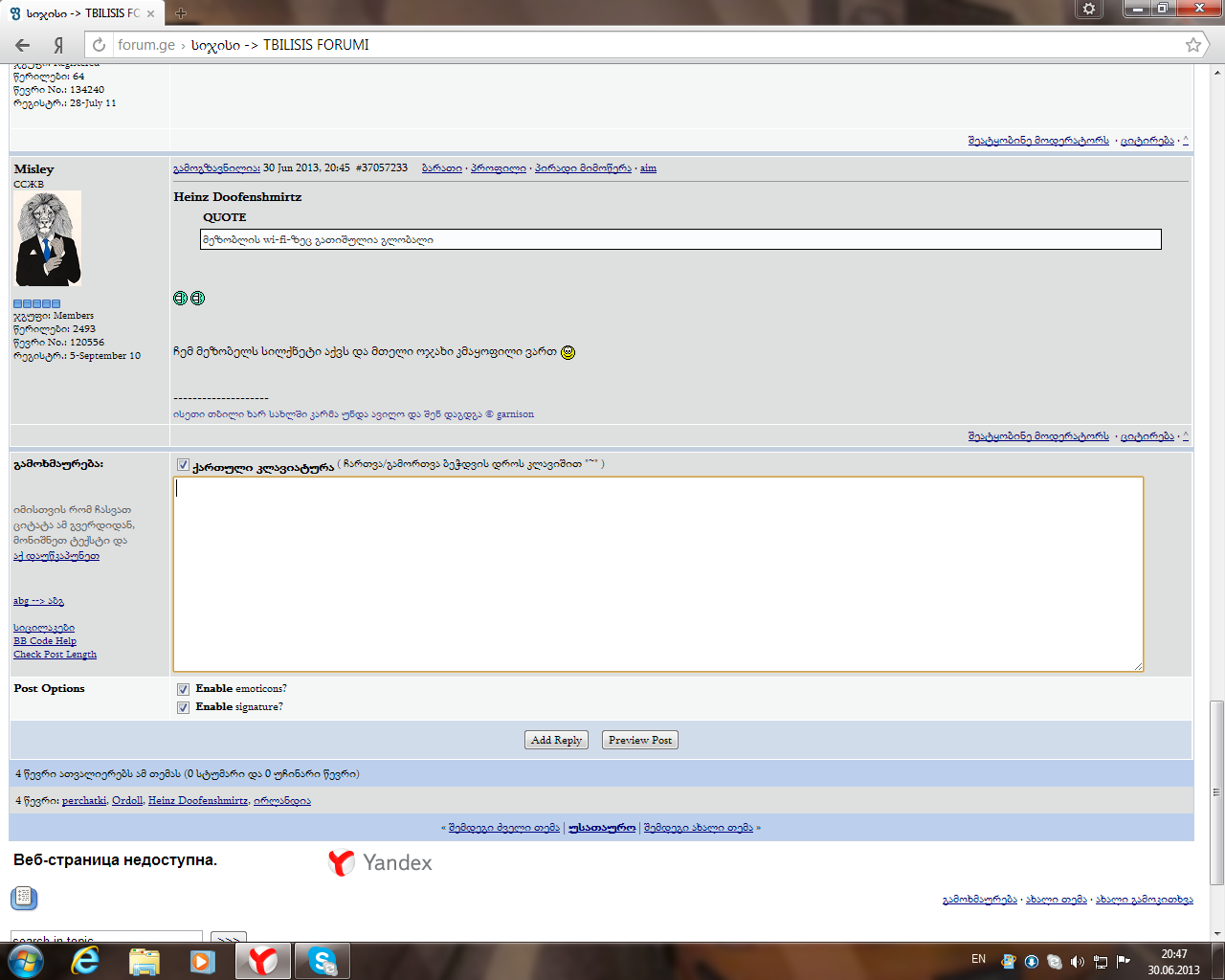The height and width of the screenshot is (980, 1225).
Task: Click the Misley username
Action: tap(33, 169)
